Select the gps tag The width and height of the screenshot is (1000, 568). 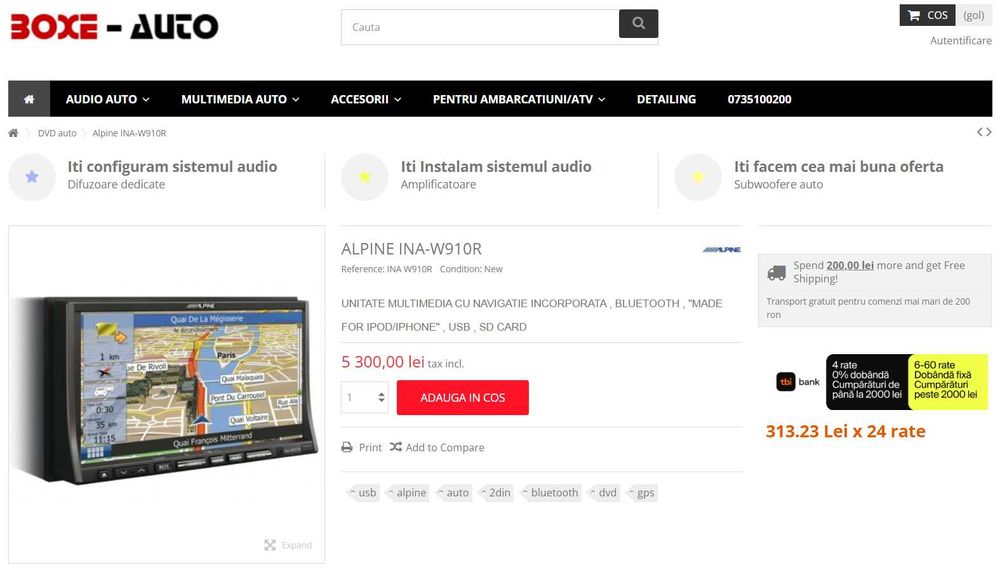[642, 492]
